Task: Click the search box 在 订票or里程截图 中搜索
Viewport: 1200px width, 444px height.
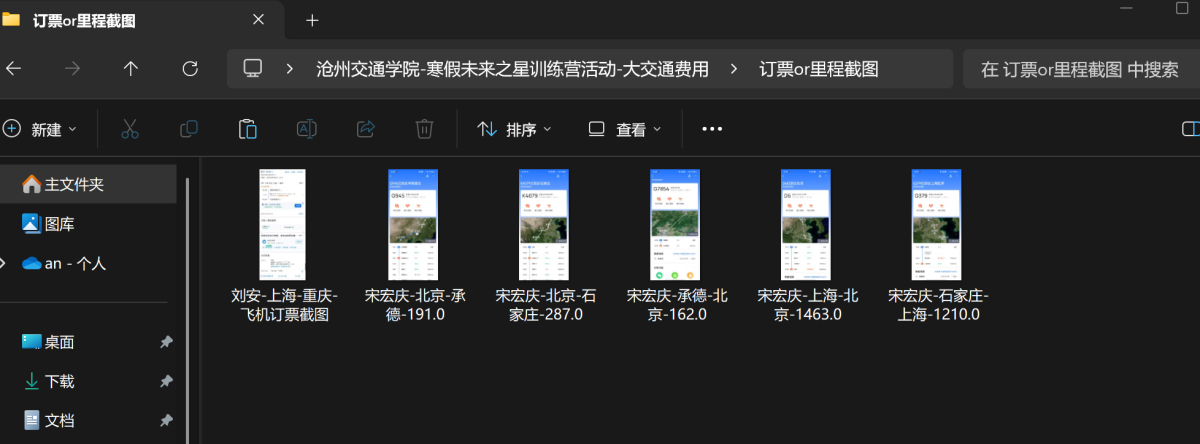Action: pyautogui.click(x=1080, y=69)
